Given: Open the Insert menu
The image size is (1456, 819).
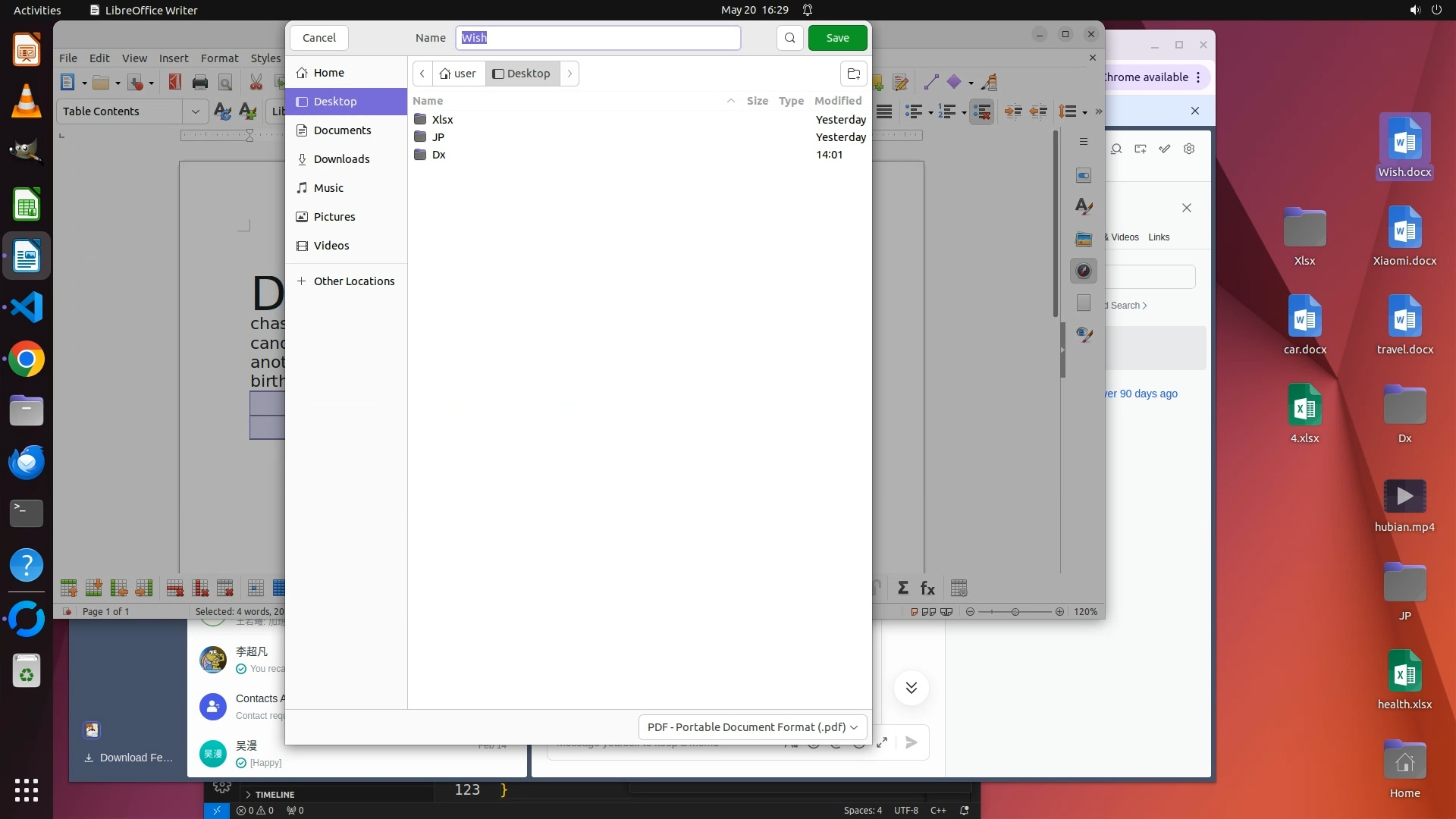Looking at the screenshot, I should pyautogui.click(x=173, y=58).
